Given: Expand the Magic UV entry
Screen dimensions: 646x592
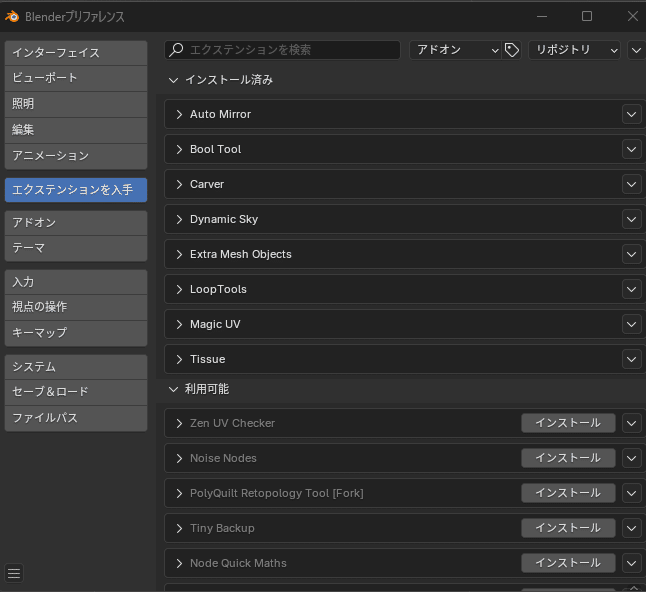Looking at the screenshot, I should [x=179, y=324].
